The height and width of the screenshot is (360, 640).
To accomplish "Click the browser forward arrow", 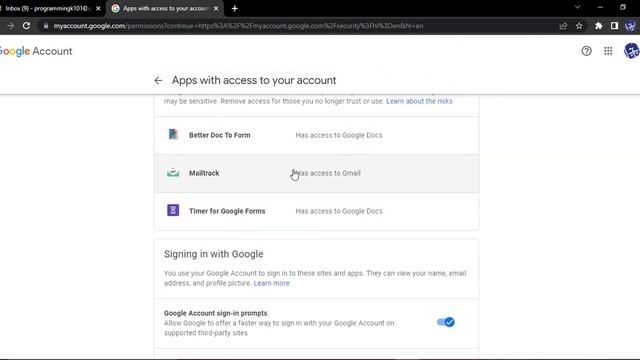I will (x=11, y=26).
